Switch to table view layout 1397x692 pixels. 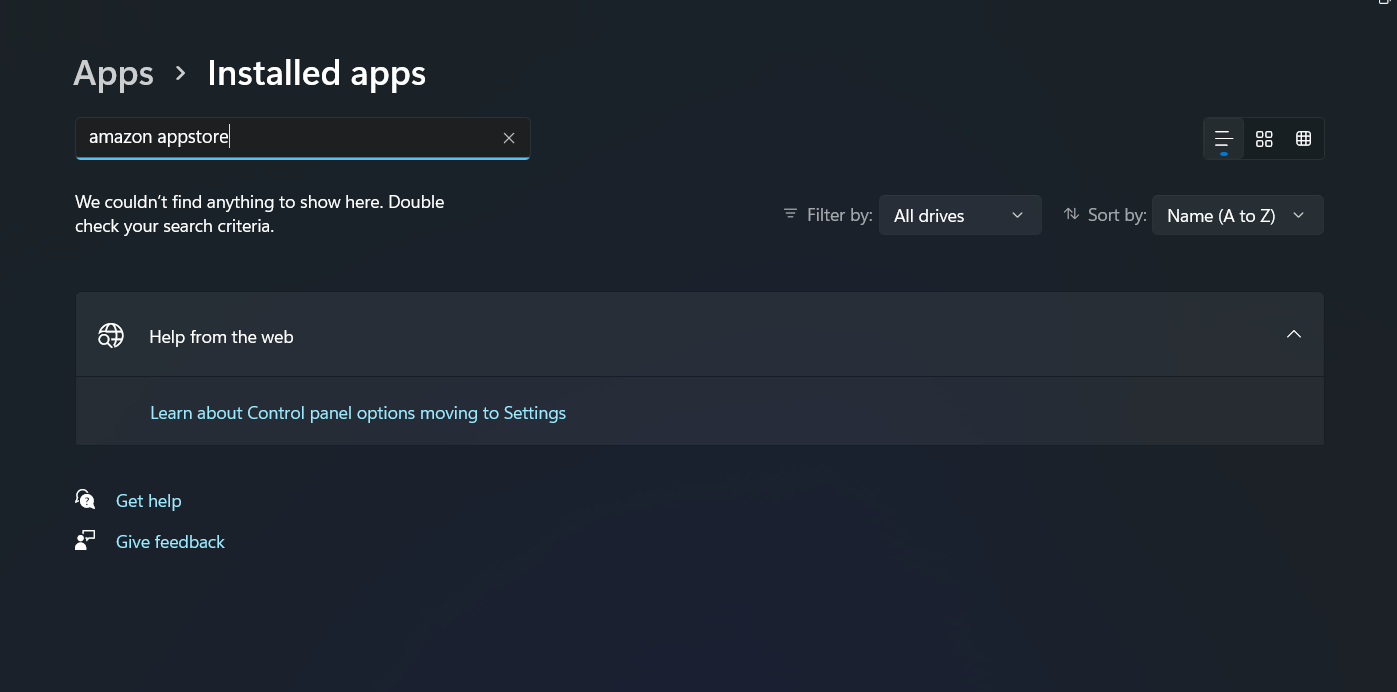(1303, 139)
